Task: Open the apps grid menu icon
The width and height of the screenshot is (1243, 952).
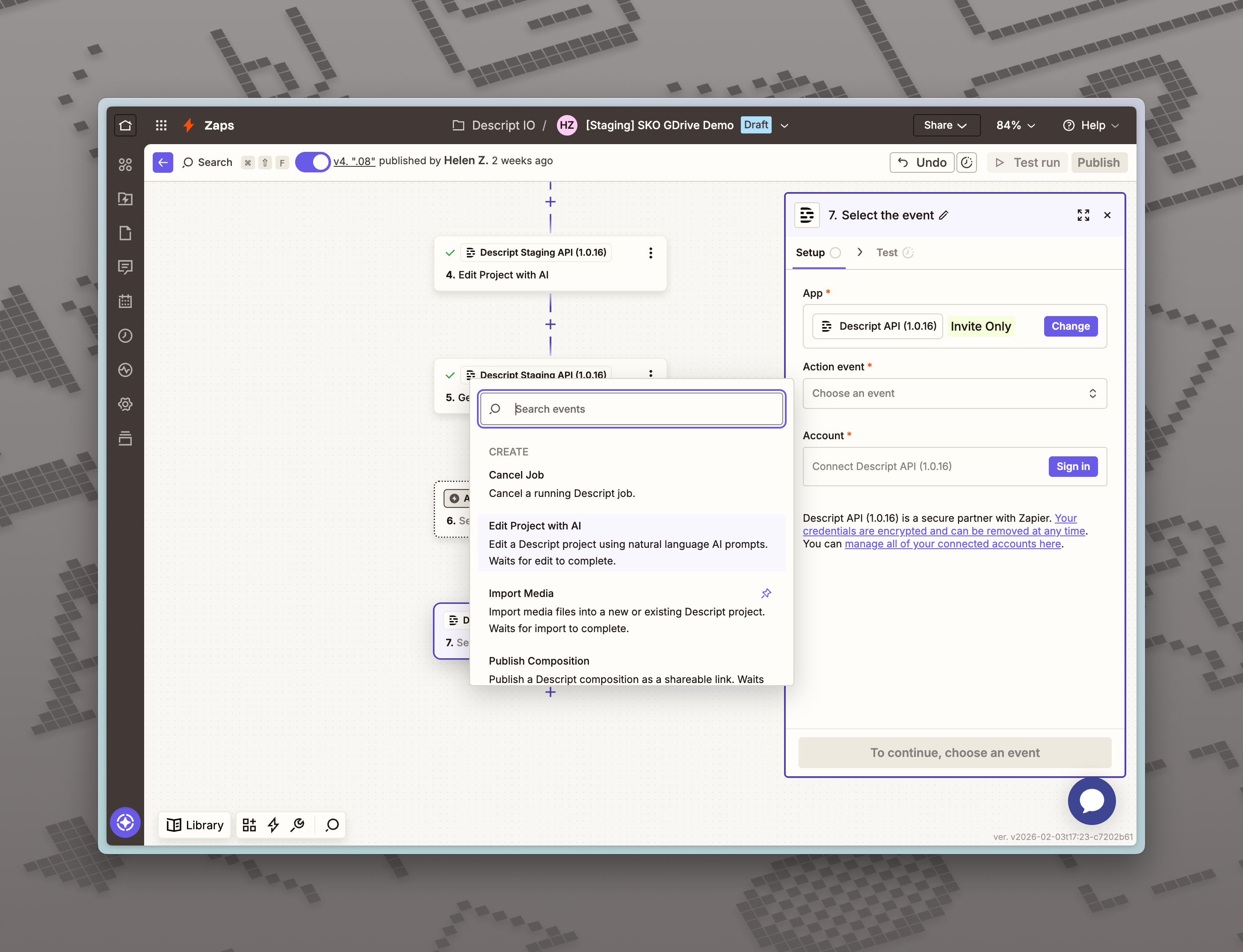Action: click(x=161, y=125)
